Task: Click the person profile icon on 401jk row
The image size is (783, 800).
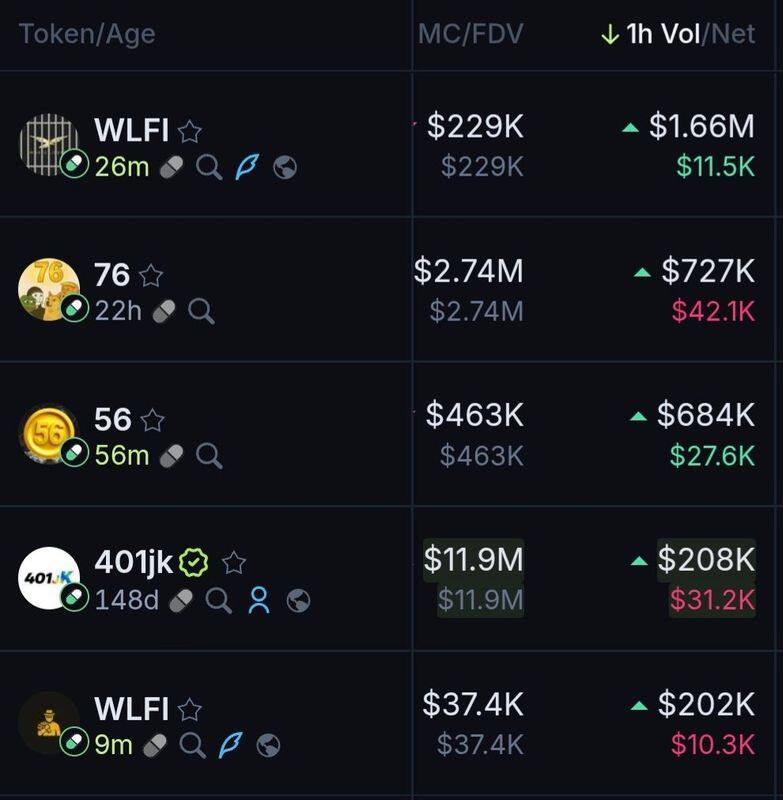Action: click(259, 600)
